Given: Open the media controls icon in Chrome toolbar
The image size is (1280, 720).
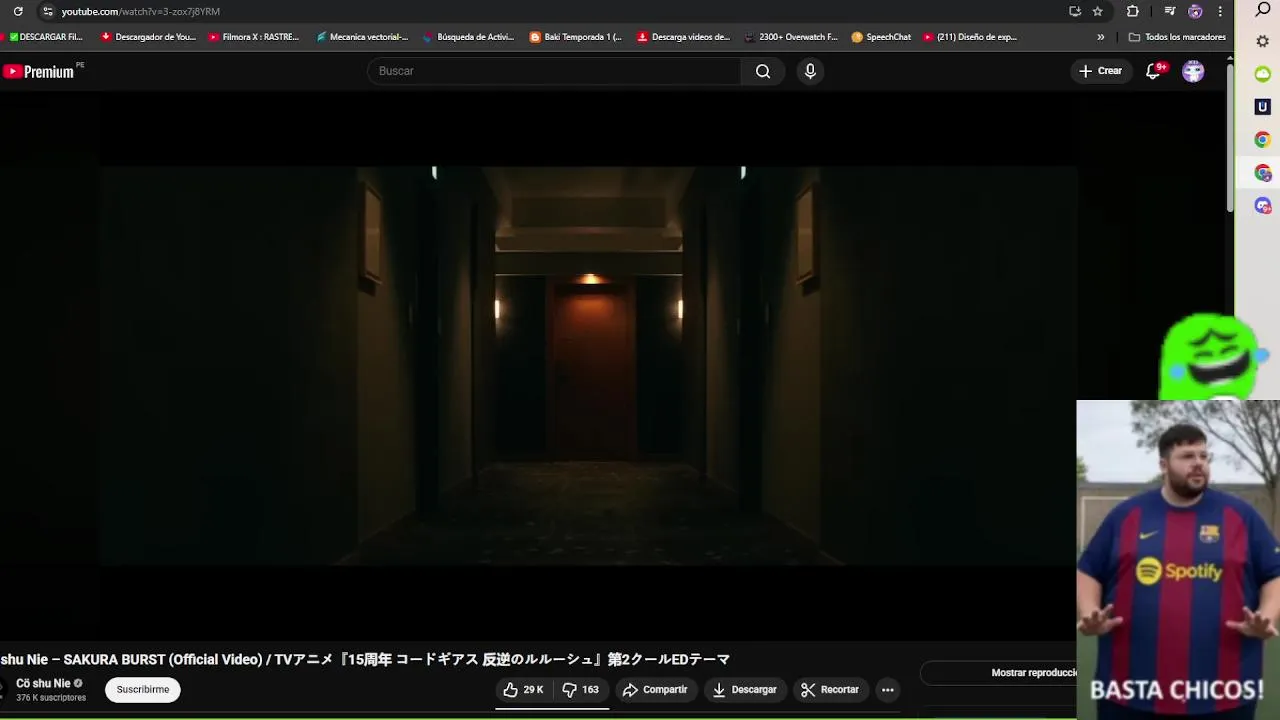Looking at the screenshot, I should (x=1170, y=11).
